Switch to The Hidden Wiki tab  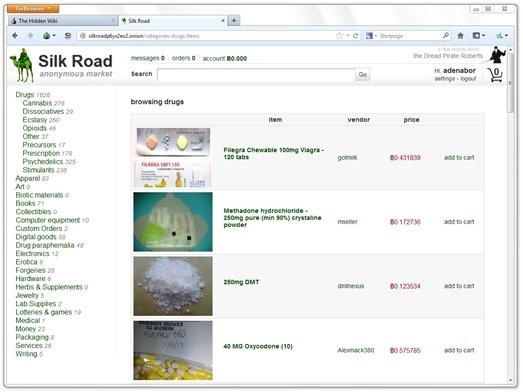(62, 21)
